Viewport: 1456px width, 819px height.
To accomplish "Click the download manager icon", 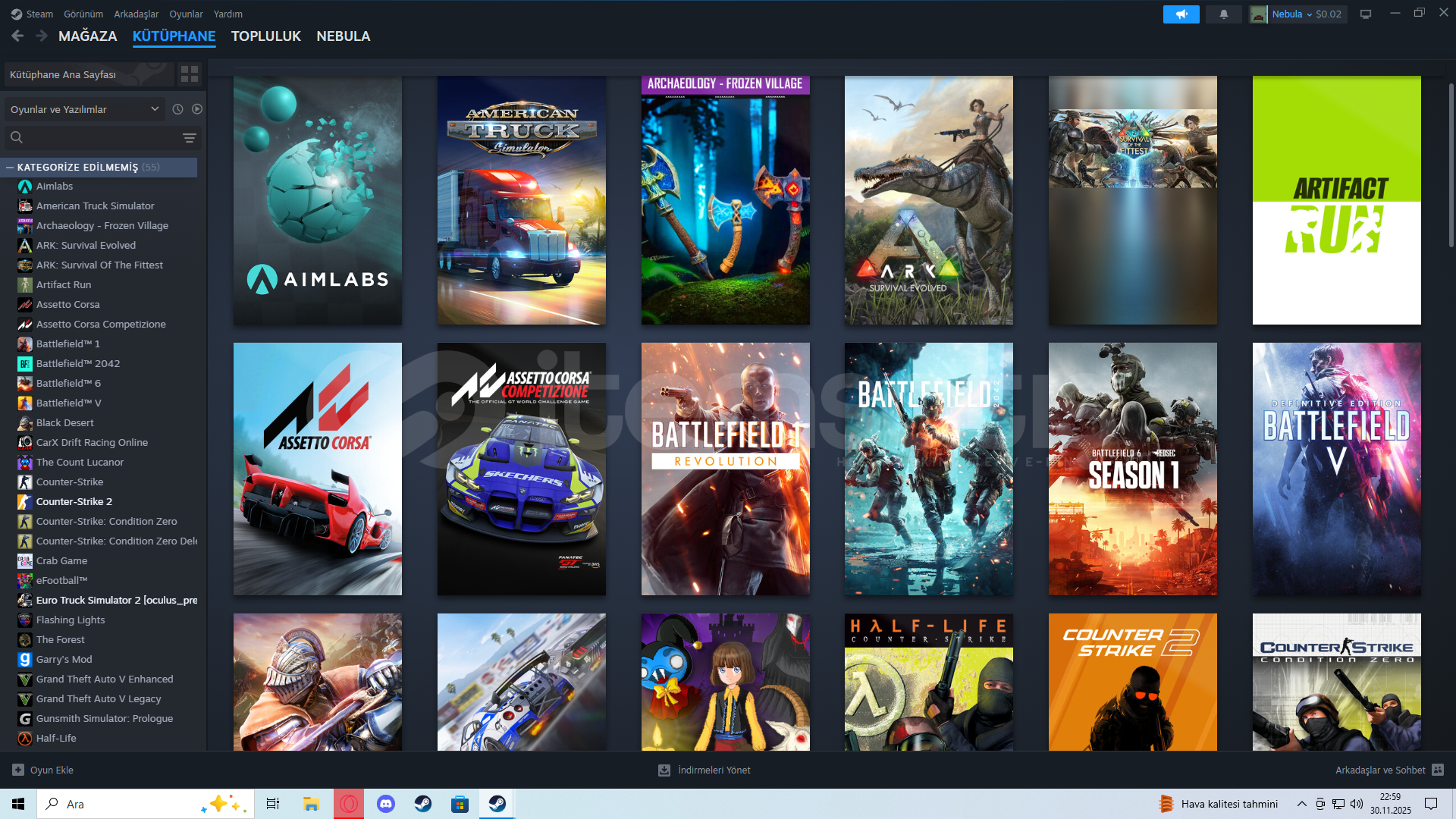I will [664, 770].
